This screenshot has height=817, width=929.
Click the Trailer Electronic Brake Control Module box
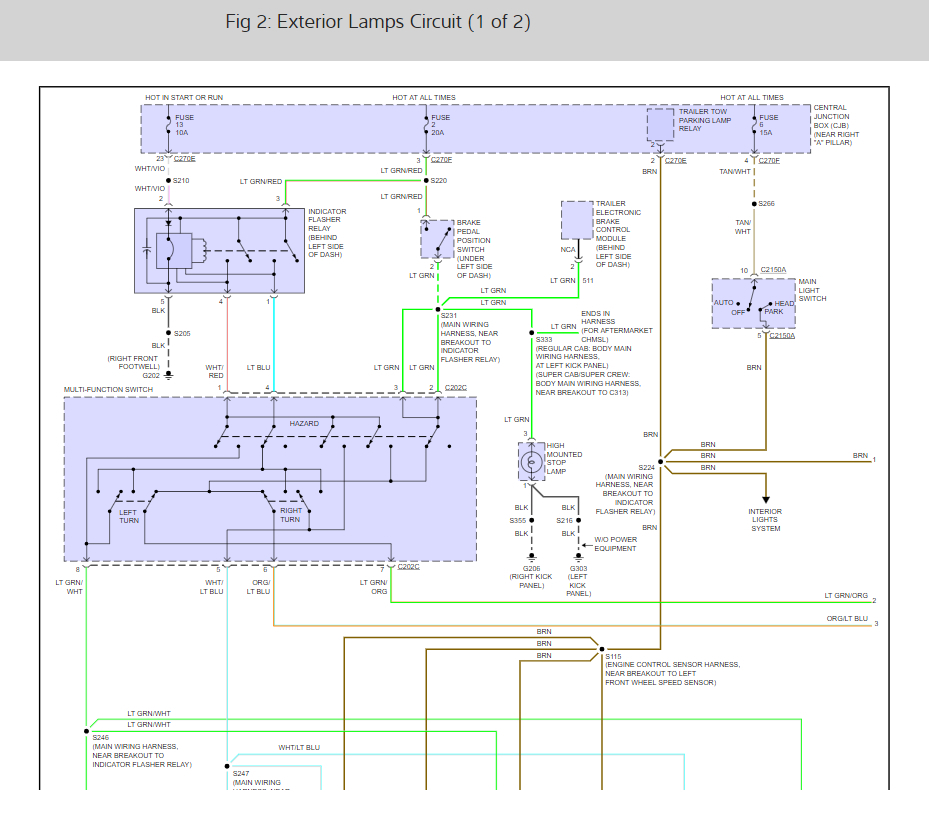coord(577,220)
